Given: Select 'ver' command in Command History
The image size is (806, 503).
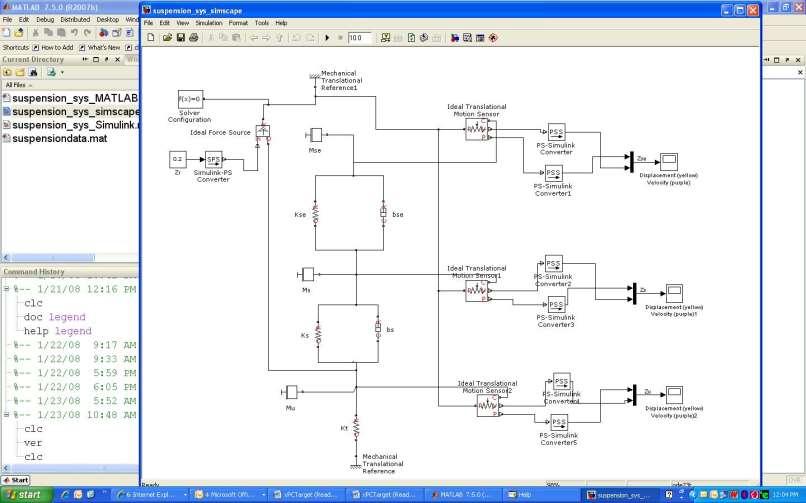Looking at the screenshot, I should click(x=33, y=442).
